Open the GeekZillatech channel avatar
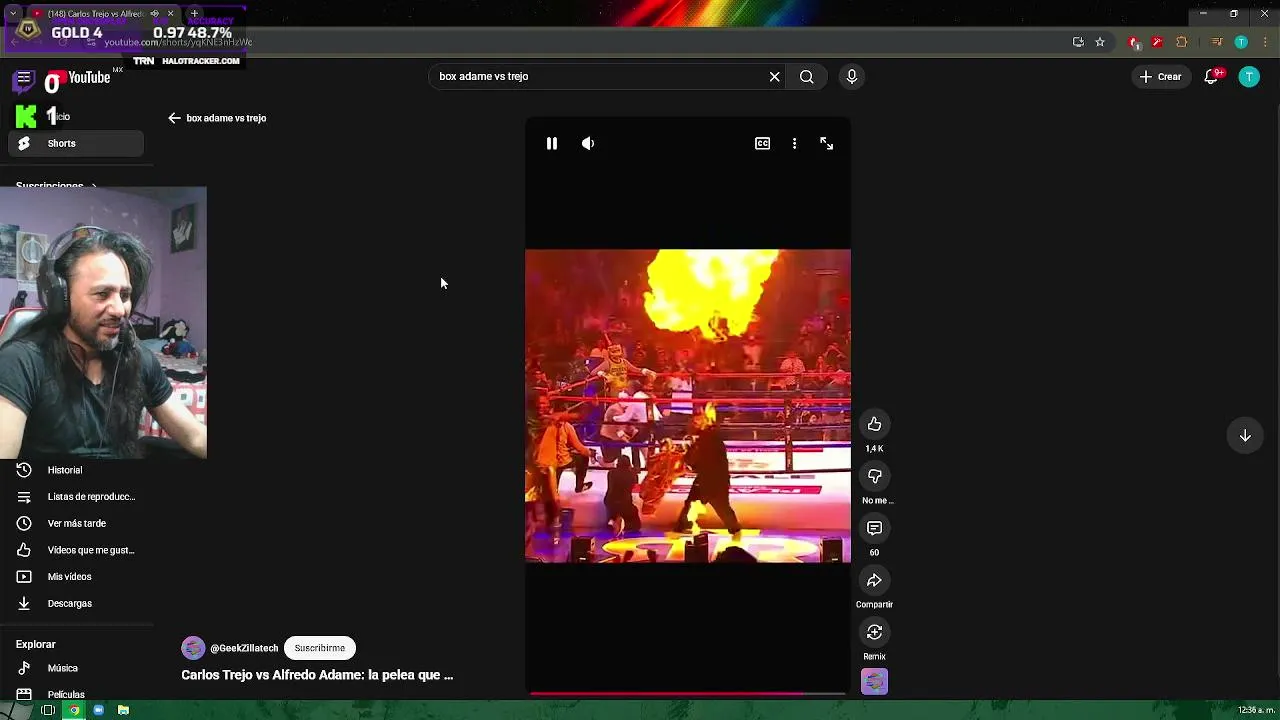 pos(193,648)
